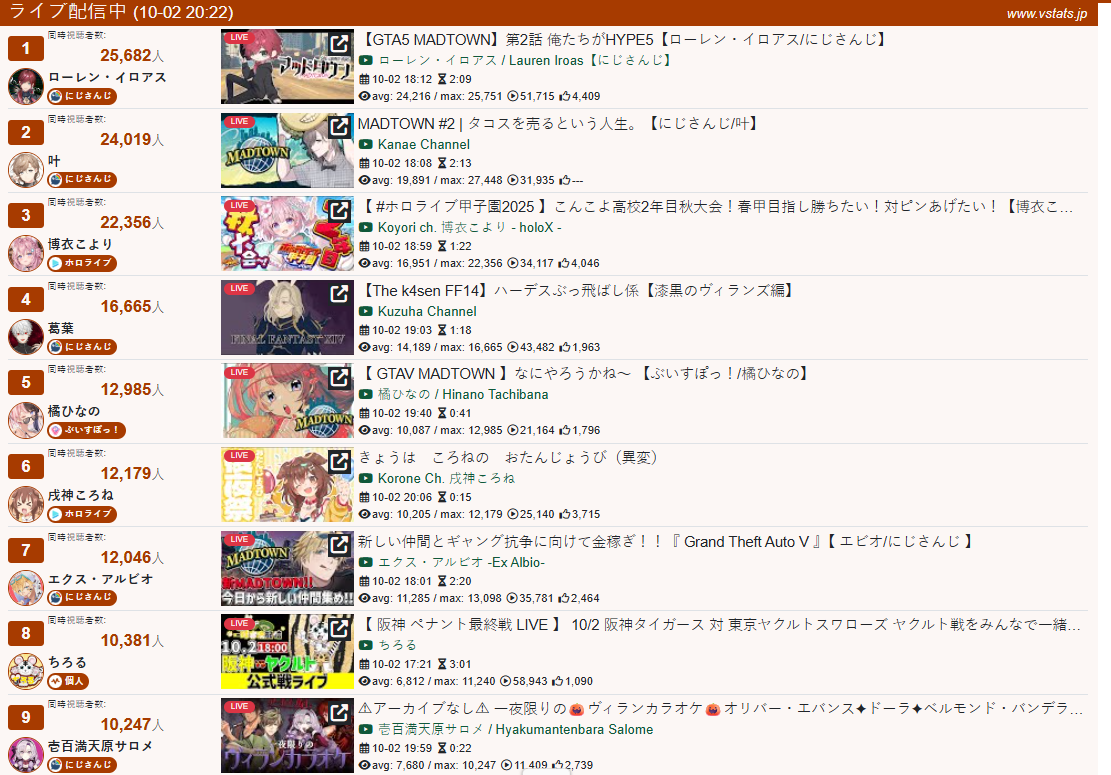Open Kuzuha Channel link
This screenshot has height=775, width=1111.
pyautogui.click(x=427, y=312)
